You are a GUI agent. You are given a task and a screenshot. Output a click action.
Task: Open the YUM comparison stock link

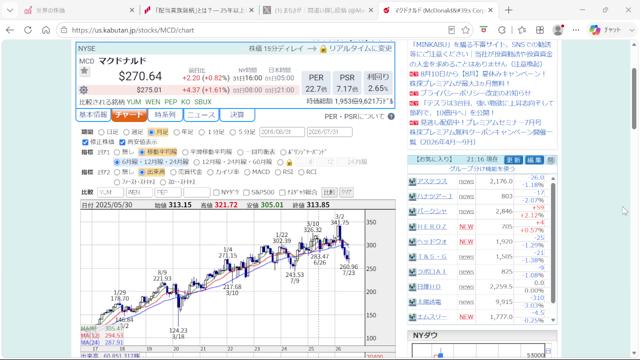(x=134, y=102)
